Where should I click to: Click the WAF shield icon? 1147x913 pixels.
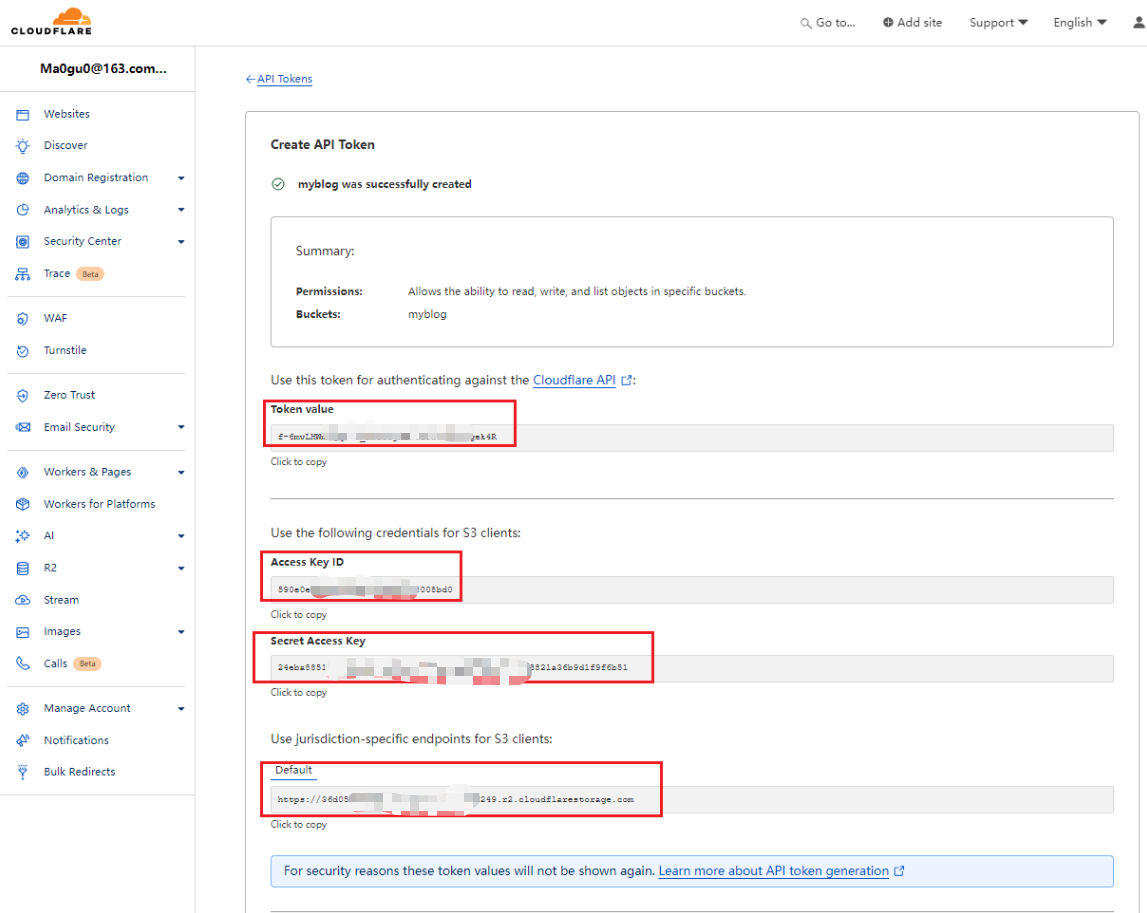pos(23,318)
